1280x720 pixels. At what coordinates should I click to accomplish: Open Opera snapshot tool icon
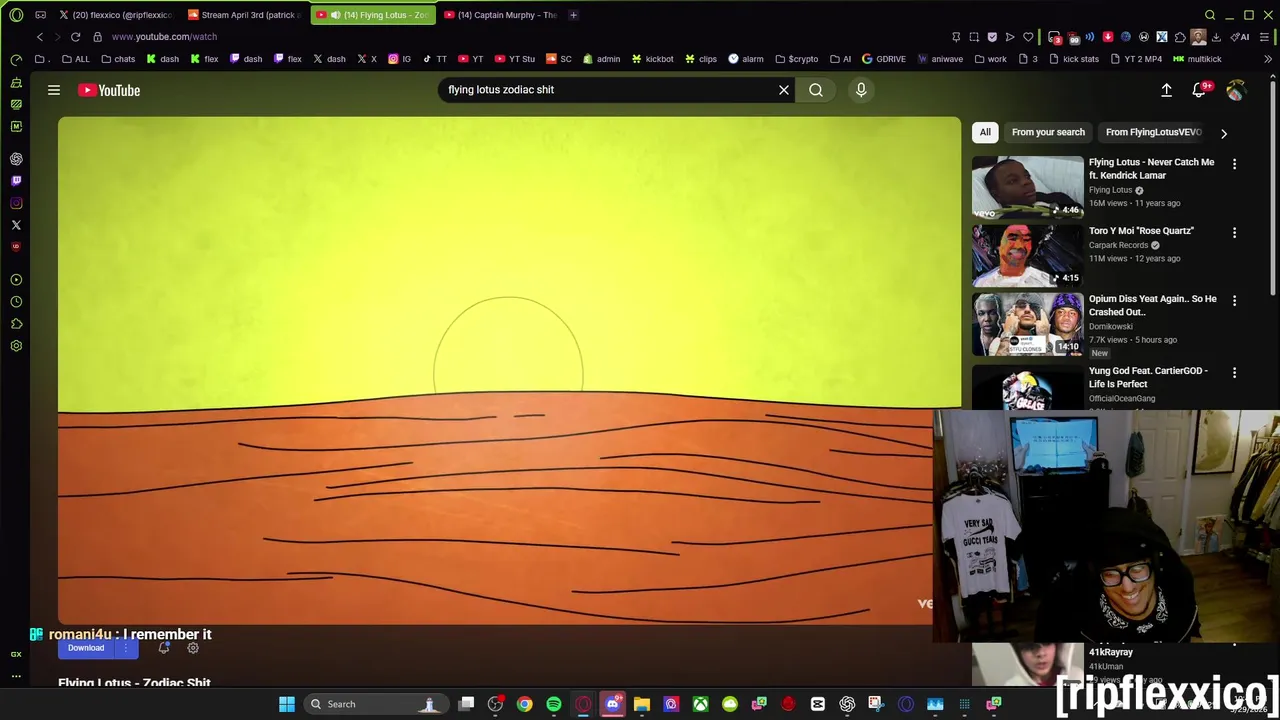974,37
